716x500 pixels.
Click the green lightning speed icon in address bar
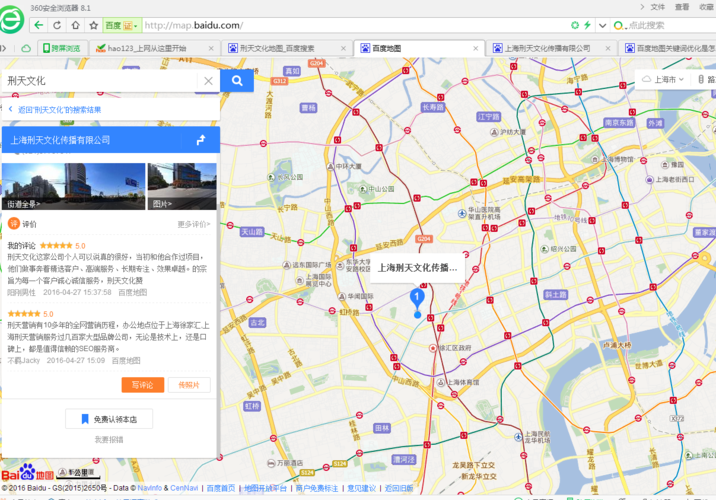pos(587,25)
